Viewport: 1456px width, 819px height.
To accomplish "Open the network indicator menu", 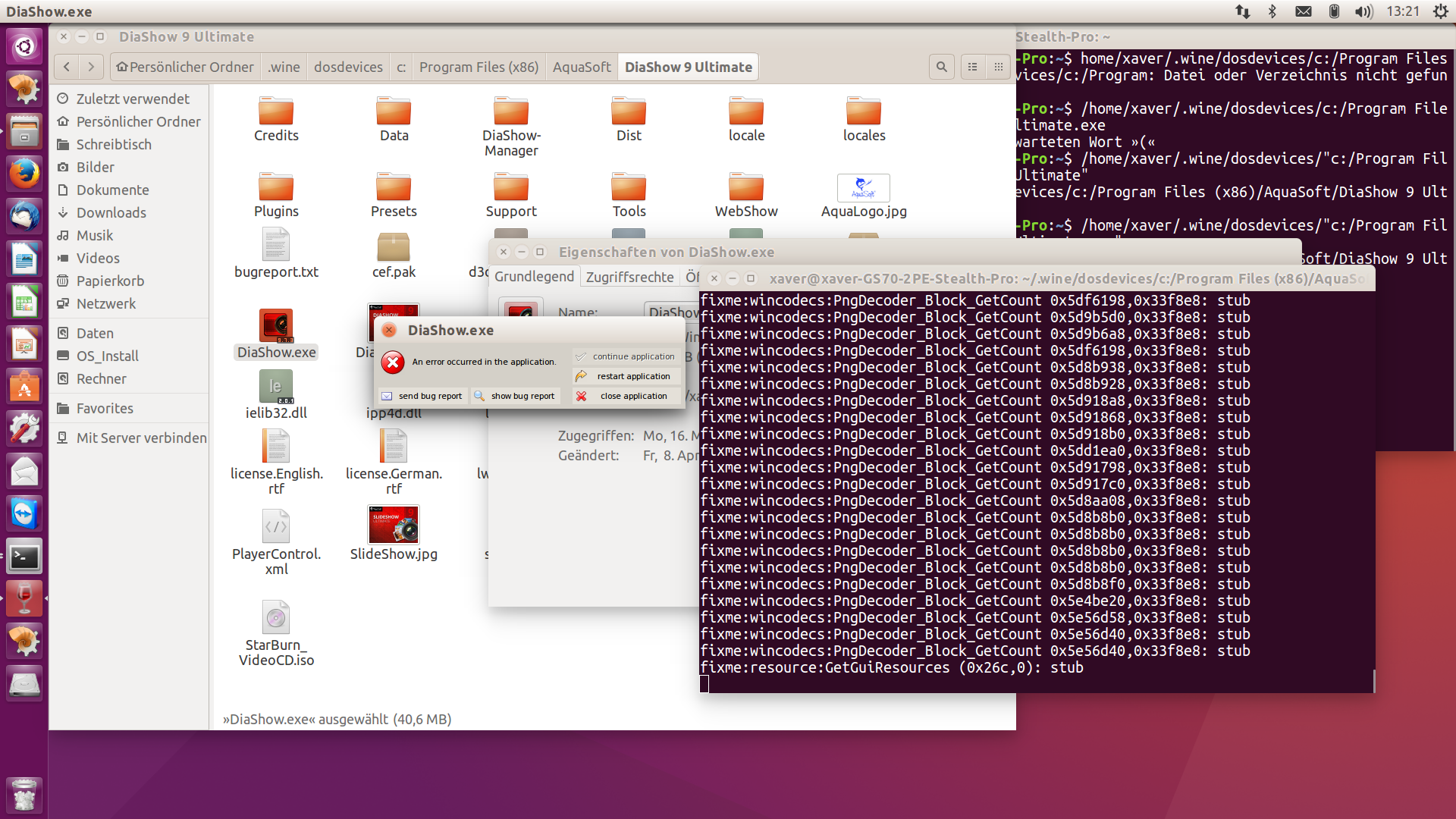I will (1242, 11).
